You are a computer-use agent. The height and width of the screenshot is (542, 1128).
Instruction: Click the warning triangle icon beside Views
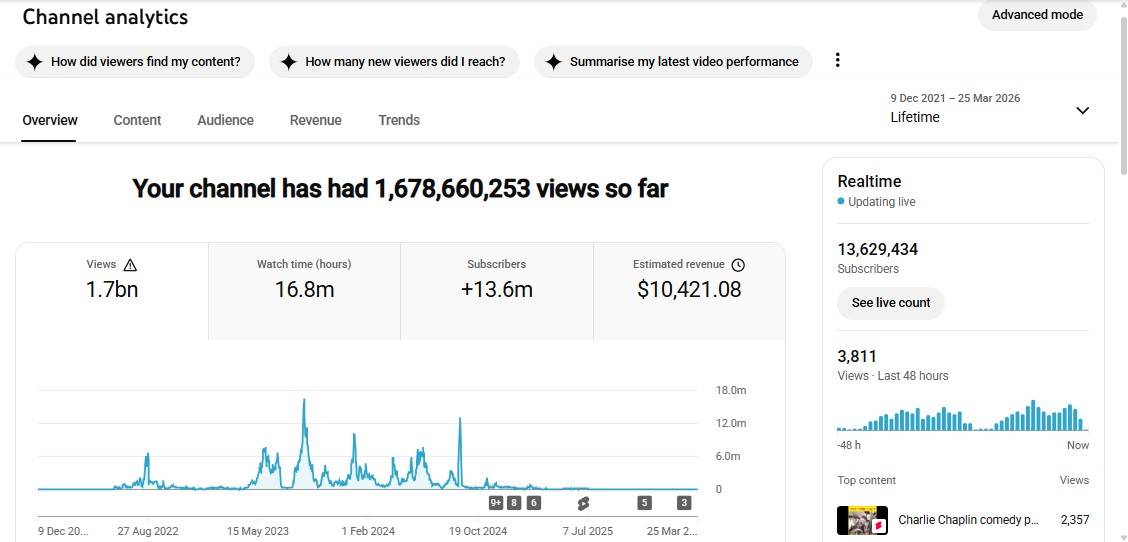tap(130, 265)
